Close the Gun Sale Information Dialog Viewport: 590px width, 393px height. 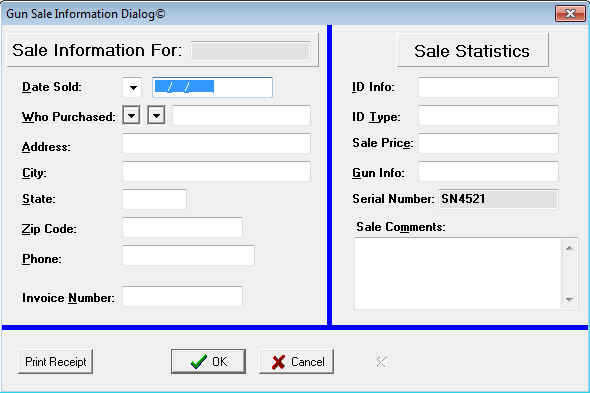tap(570, 14)
